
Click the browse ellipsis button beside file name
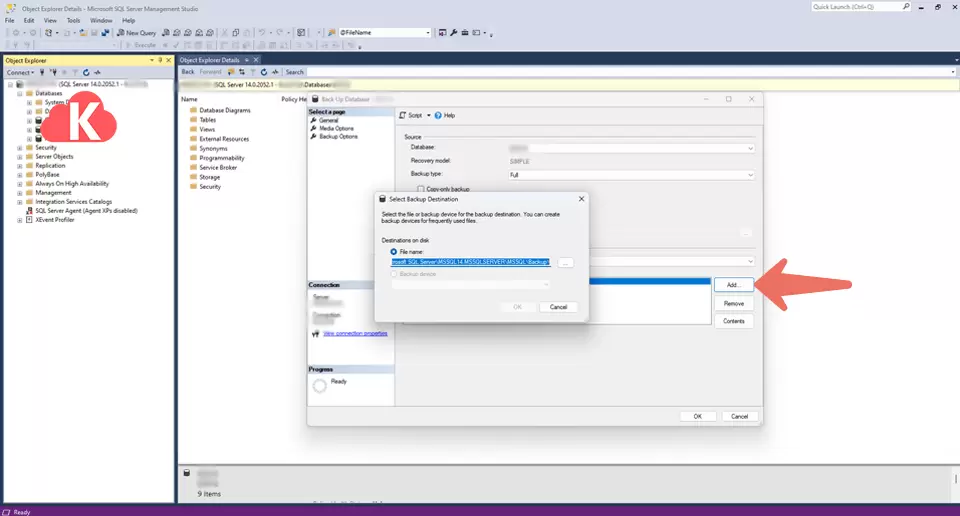tap(566, 262)
